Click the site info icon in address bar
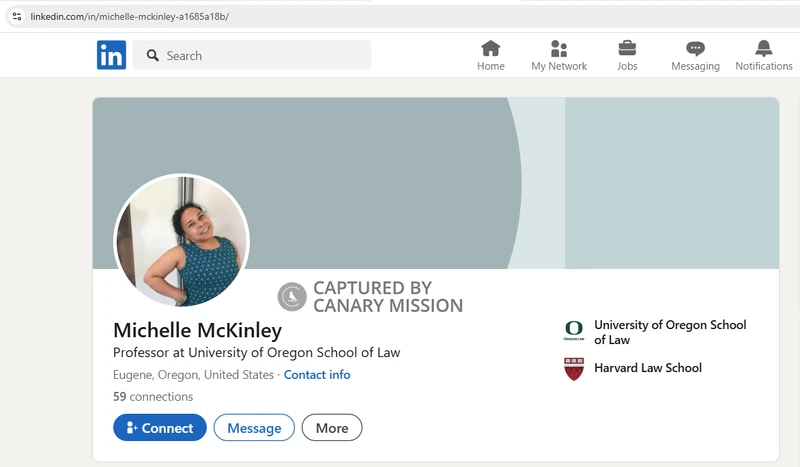Screen dimensions: 800x467 tap(17, 16)
